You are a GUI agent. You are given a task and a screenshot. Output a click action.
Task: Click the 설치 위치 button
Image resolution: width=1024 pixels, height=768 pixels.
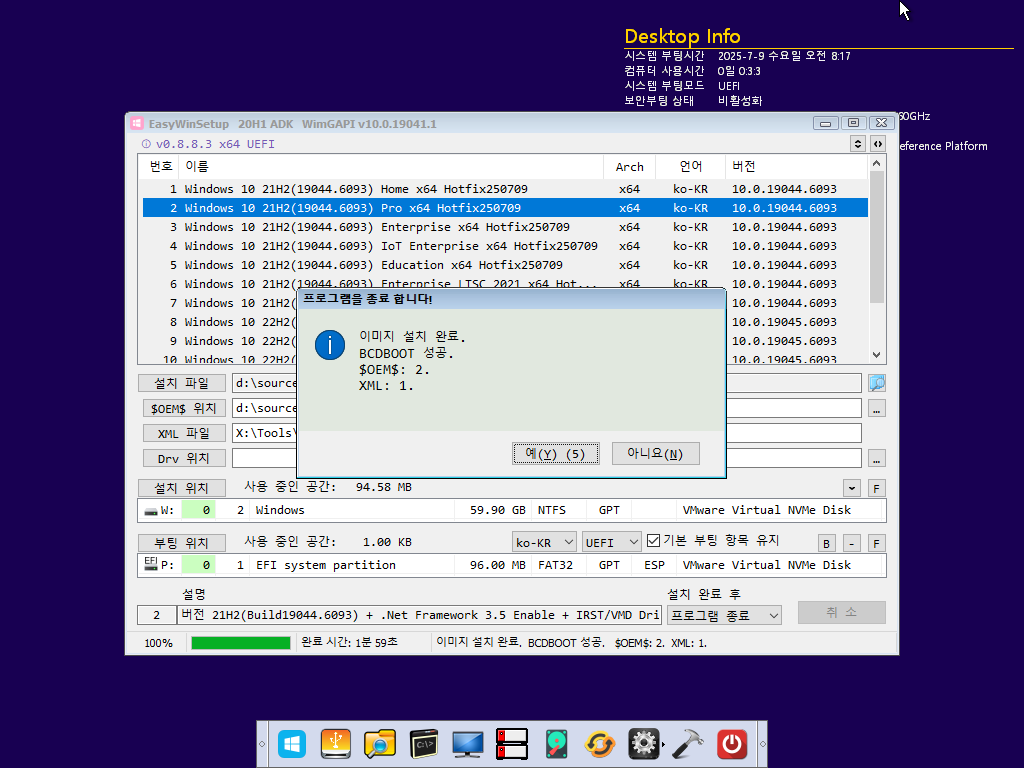[182, 488]
